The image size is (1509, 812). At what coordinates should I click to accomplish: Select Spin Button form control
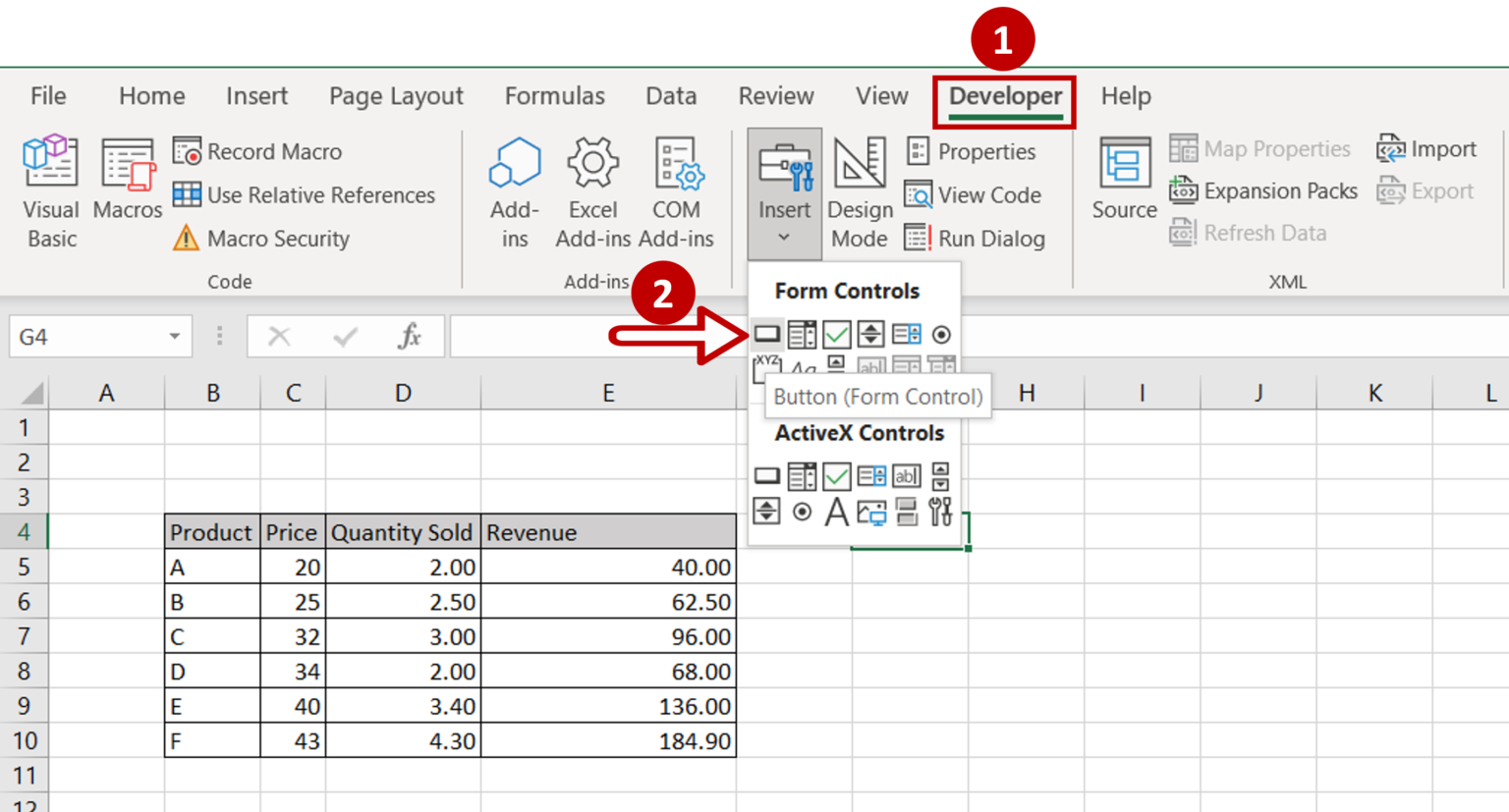tap(870, 335)
